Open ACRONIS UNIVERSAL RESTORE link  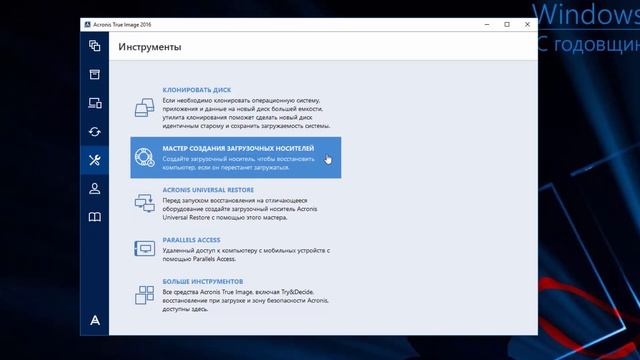click(208, 190)
